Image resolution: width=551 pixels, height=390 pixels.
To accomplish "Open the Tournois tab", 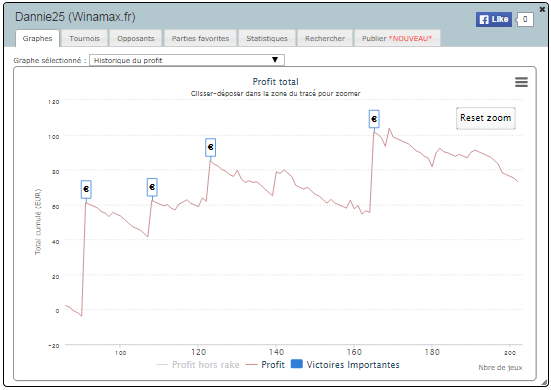I will [x=84, y=38].
